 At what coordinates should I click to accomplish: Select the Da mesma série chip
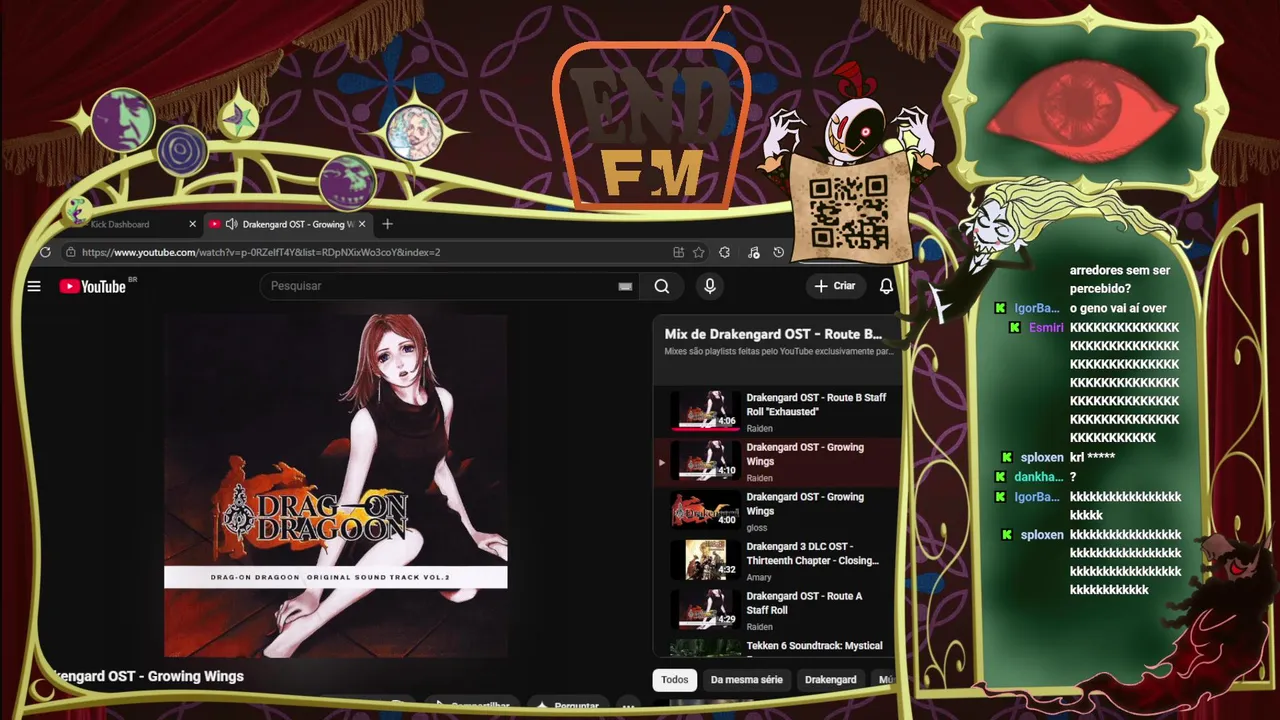[747, 680]
